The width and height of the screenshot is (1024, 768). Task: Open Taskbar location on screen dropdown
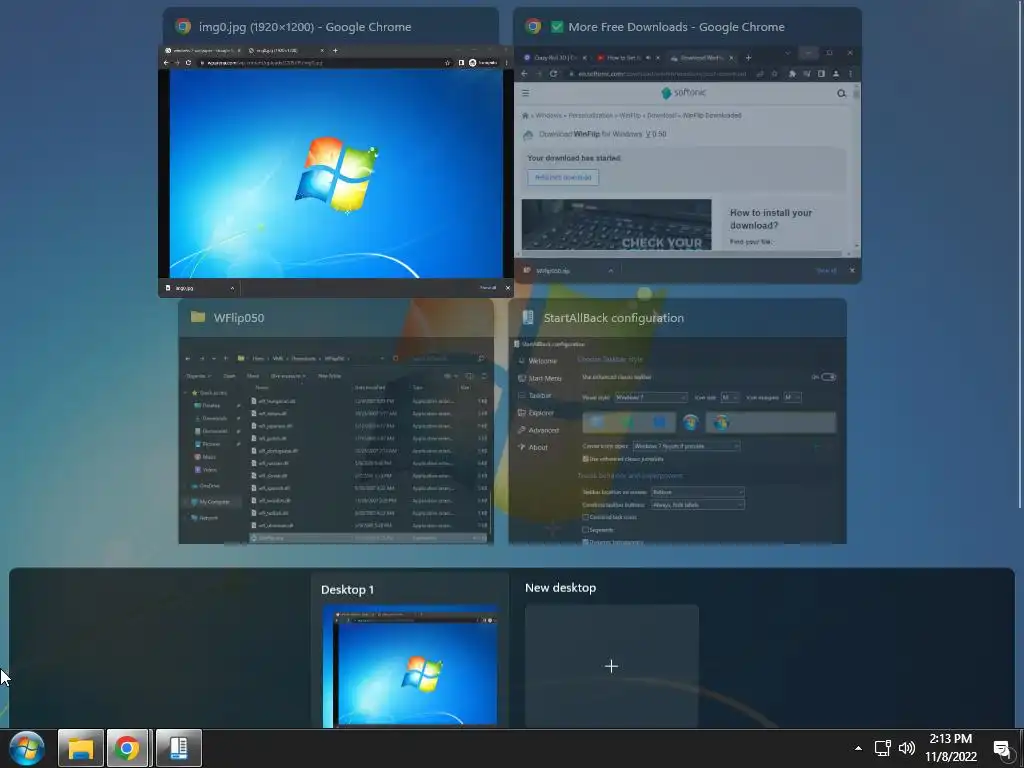point(697,492)
